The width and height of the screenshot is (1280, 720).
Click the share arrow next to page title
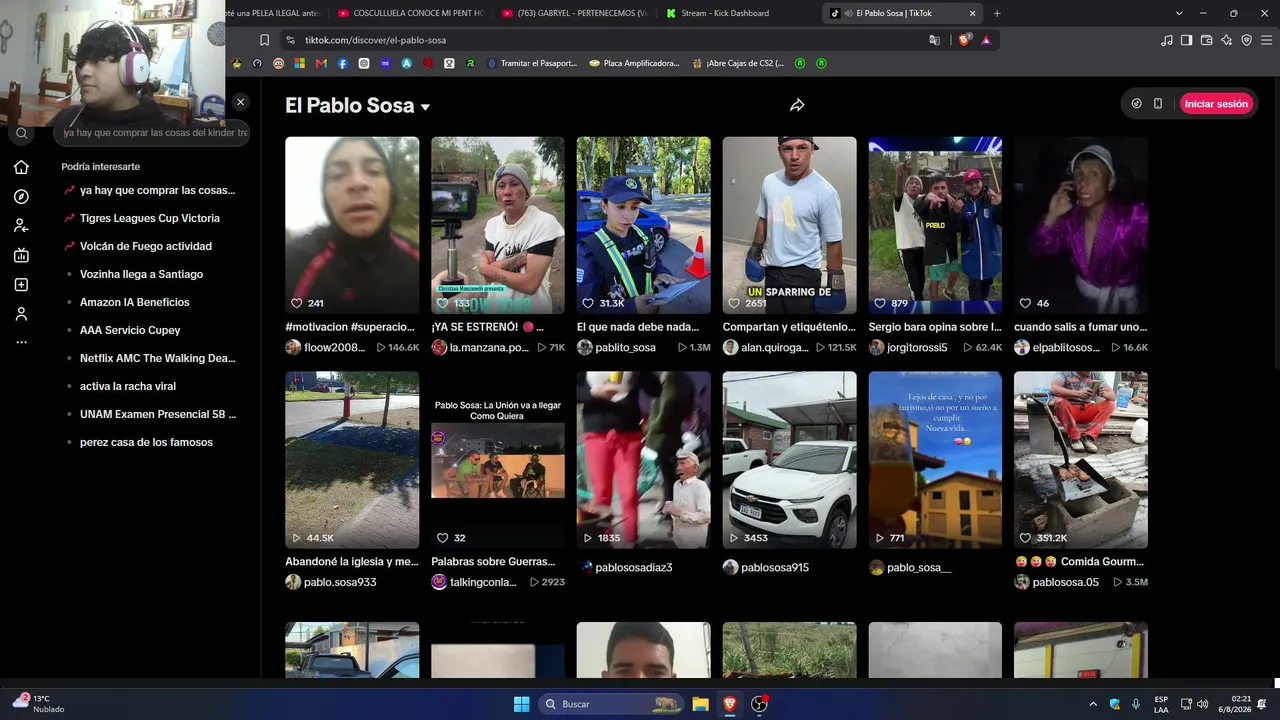click(797, 105)
